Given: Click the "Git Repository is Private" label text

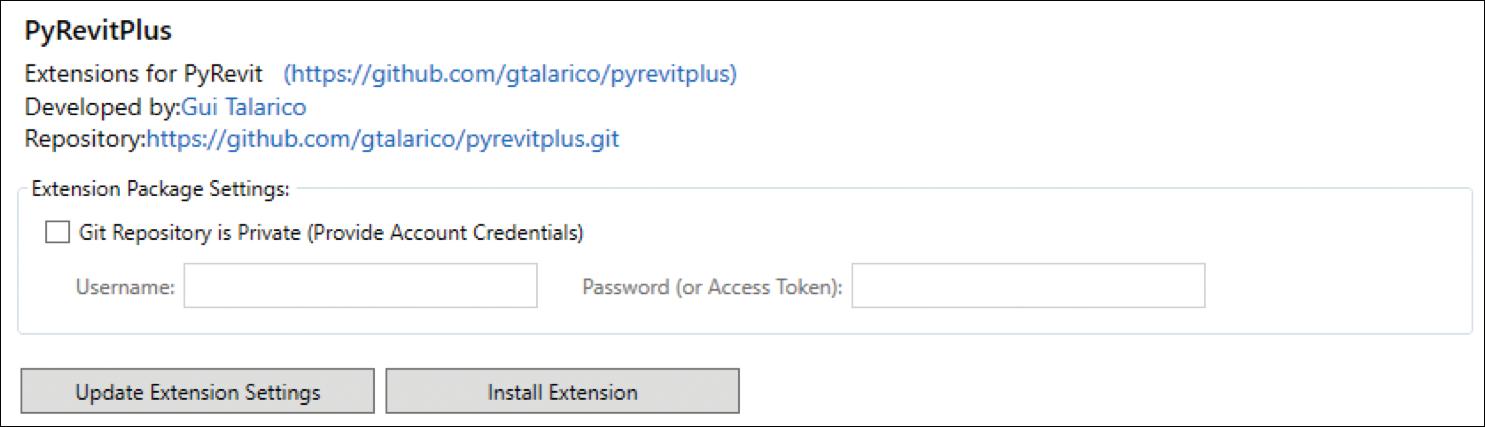Looking at the screenshot, I should [189, 234].
